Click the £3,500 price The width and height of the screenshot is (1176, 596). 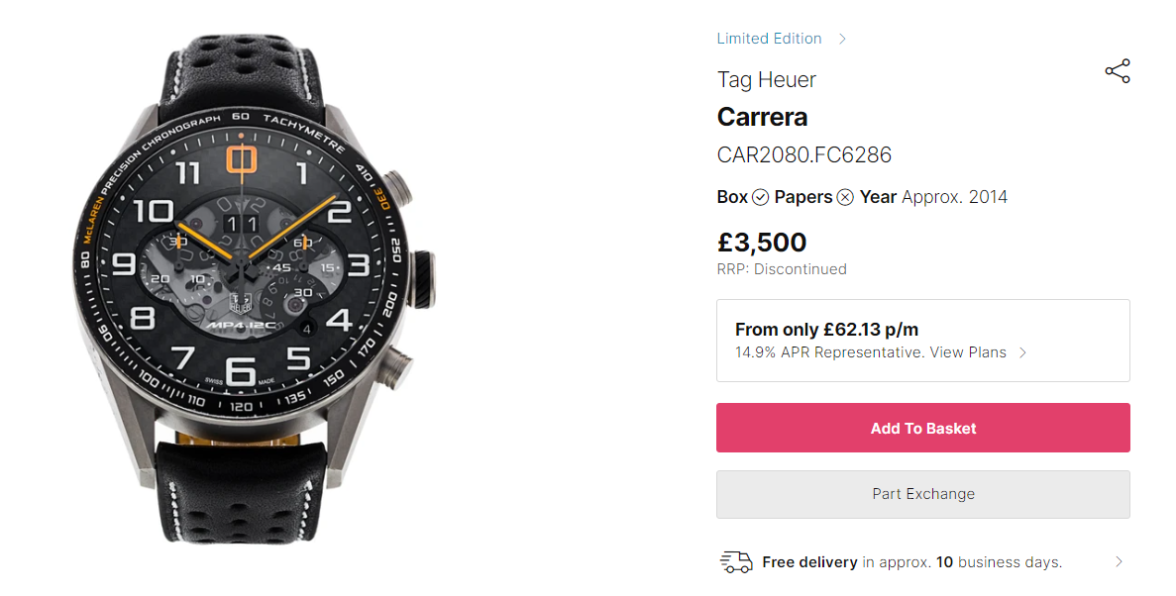761,242
